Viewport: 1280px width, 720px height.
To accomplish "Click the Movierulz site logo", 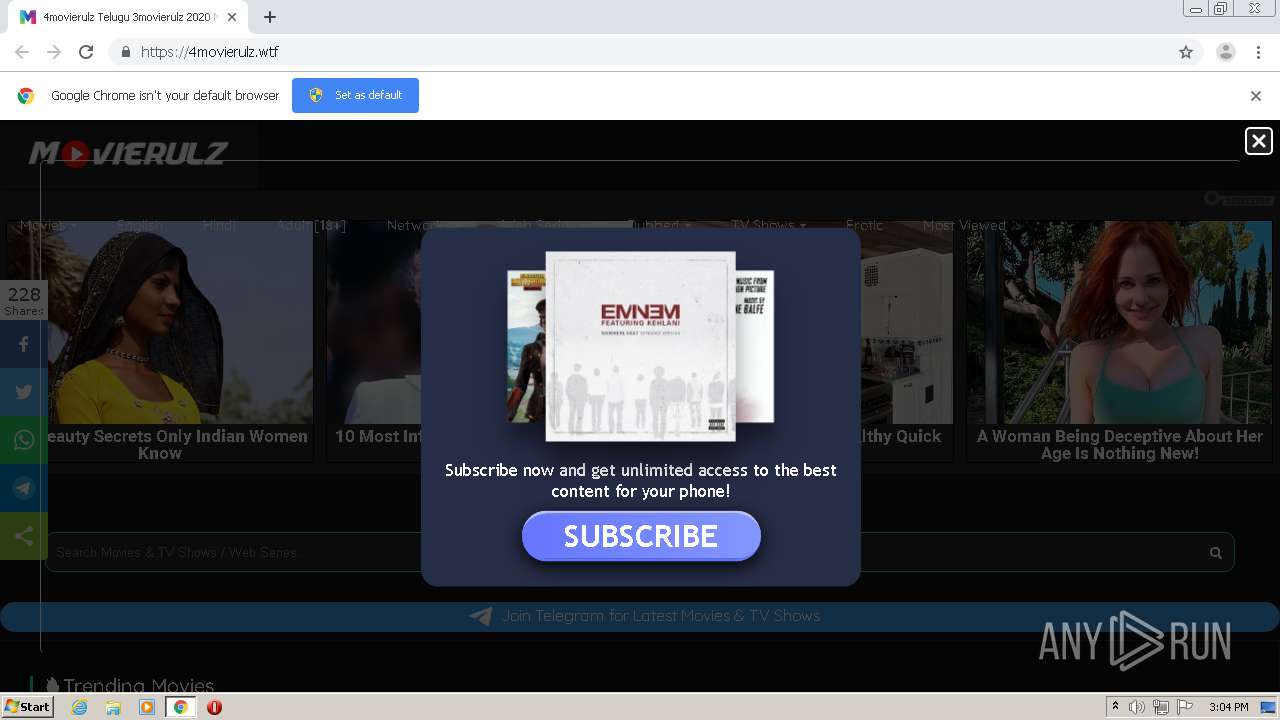I will point(128,153).
